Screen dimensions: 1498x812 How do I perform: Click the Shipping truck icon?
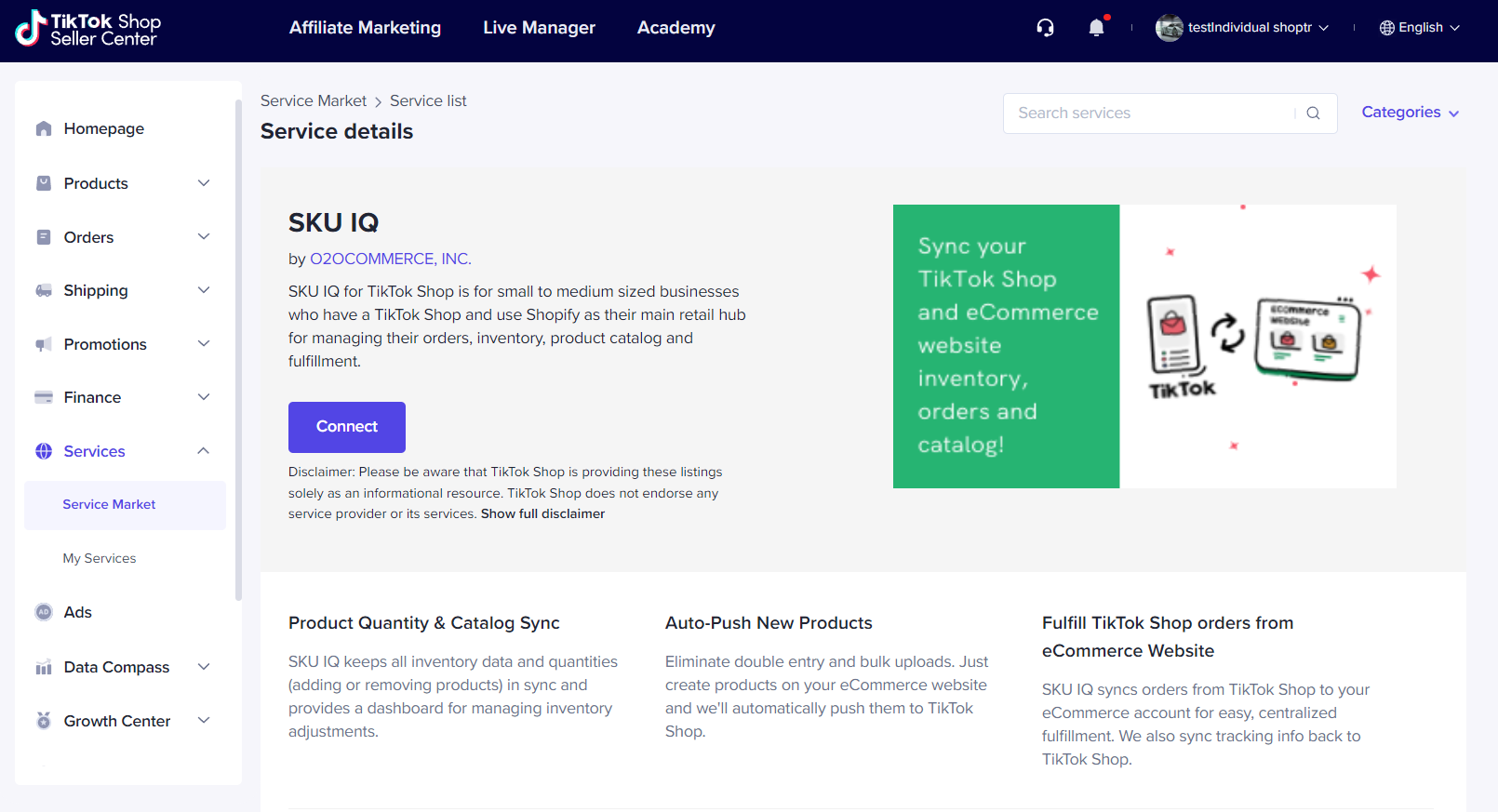pos(44,290)
